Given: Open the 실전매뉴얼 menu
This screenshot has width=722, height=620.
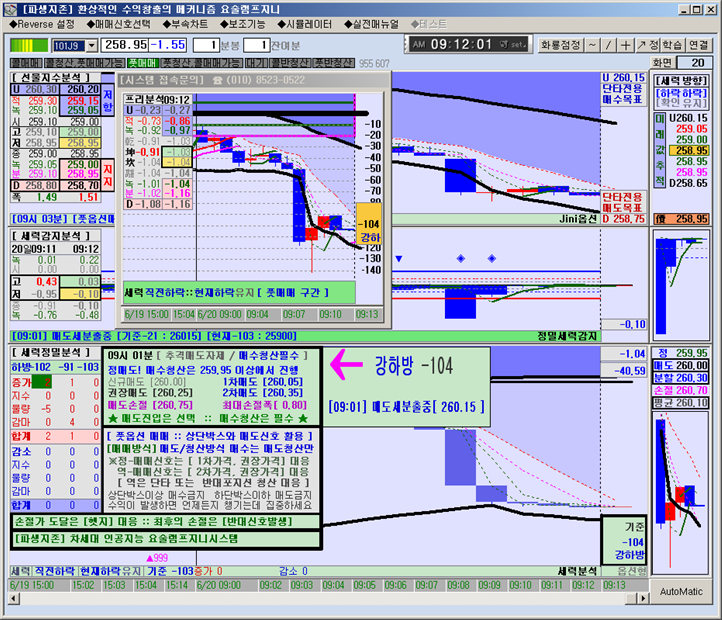Looking at the screenshot, I should (x=371, y=24).
